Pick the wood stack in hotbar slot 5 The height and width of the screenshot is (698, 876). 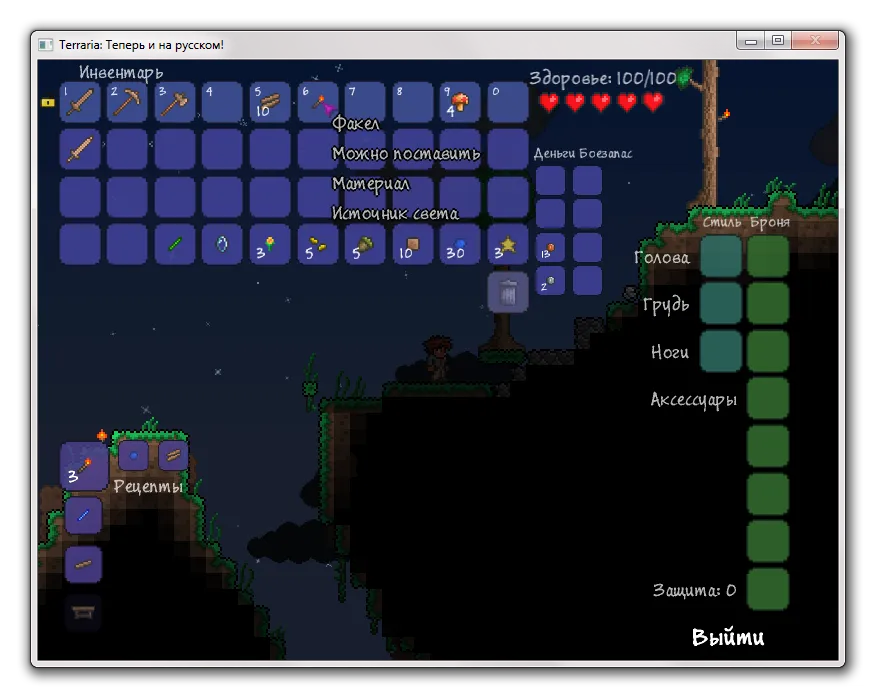[x=270, y=102]
